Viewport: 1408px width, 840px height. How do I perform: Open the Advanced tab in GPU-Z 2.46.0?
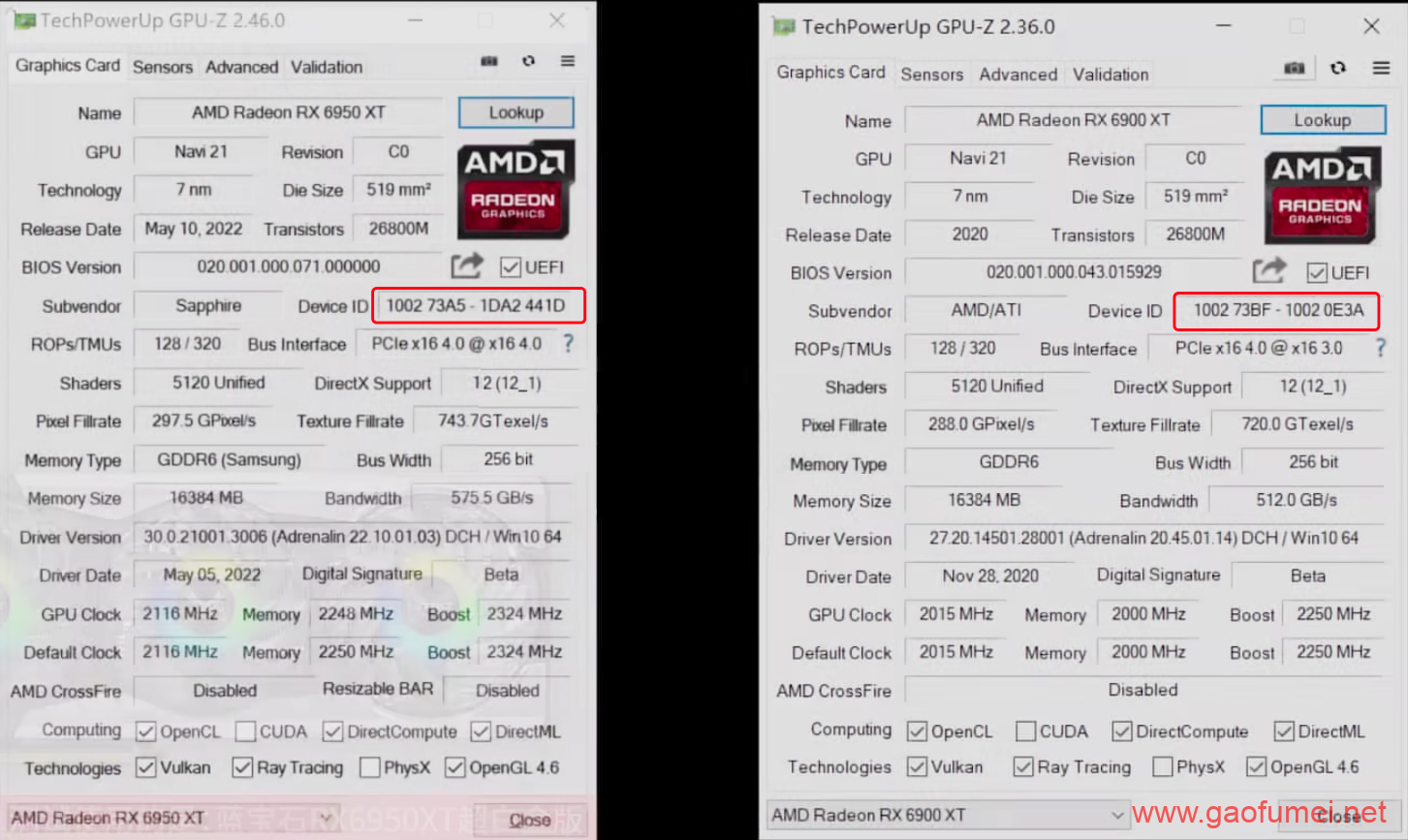pyautogui.click(x=242, y=67)
